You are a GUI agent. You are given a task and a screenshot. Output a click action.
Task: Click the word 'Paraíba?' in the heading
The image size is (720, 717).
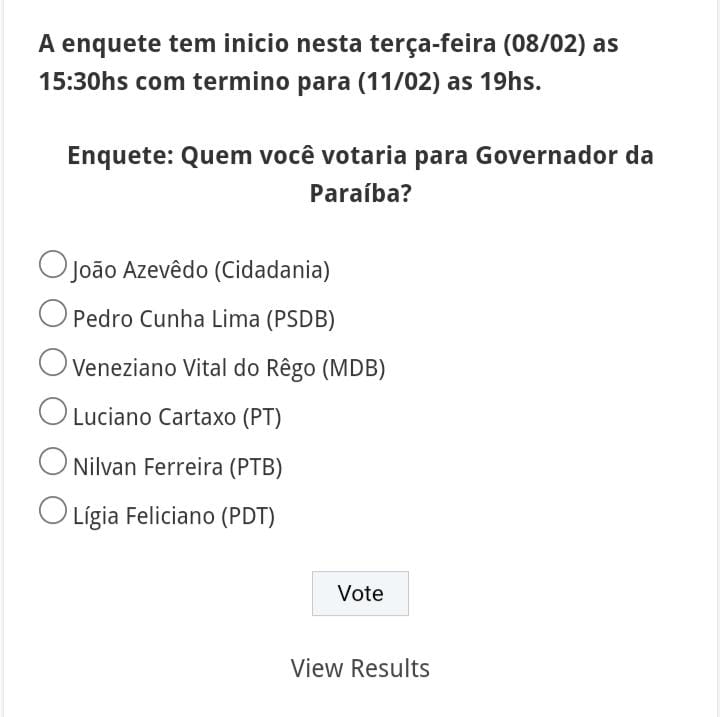coord(360,193)
